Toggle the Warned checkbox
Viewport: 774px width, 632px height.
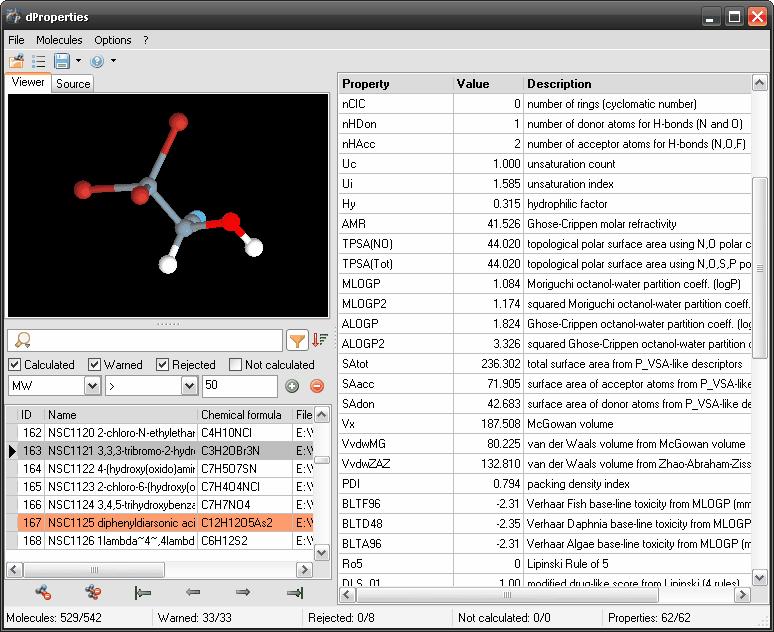(95, 365)
